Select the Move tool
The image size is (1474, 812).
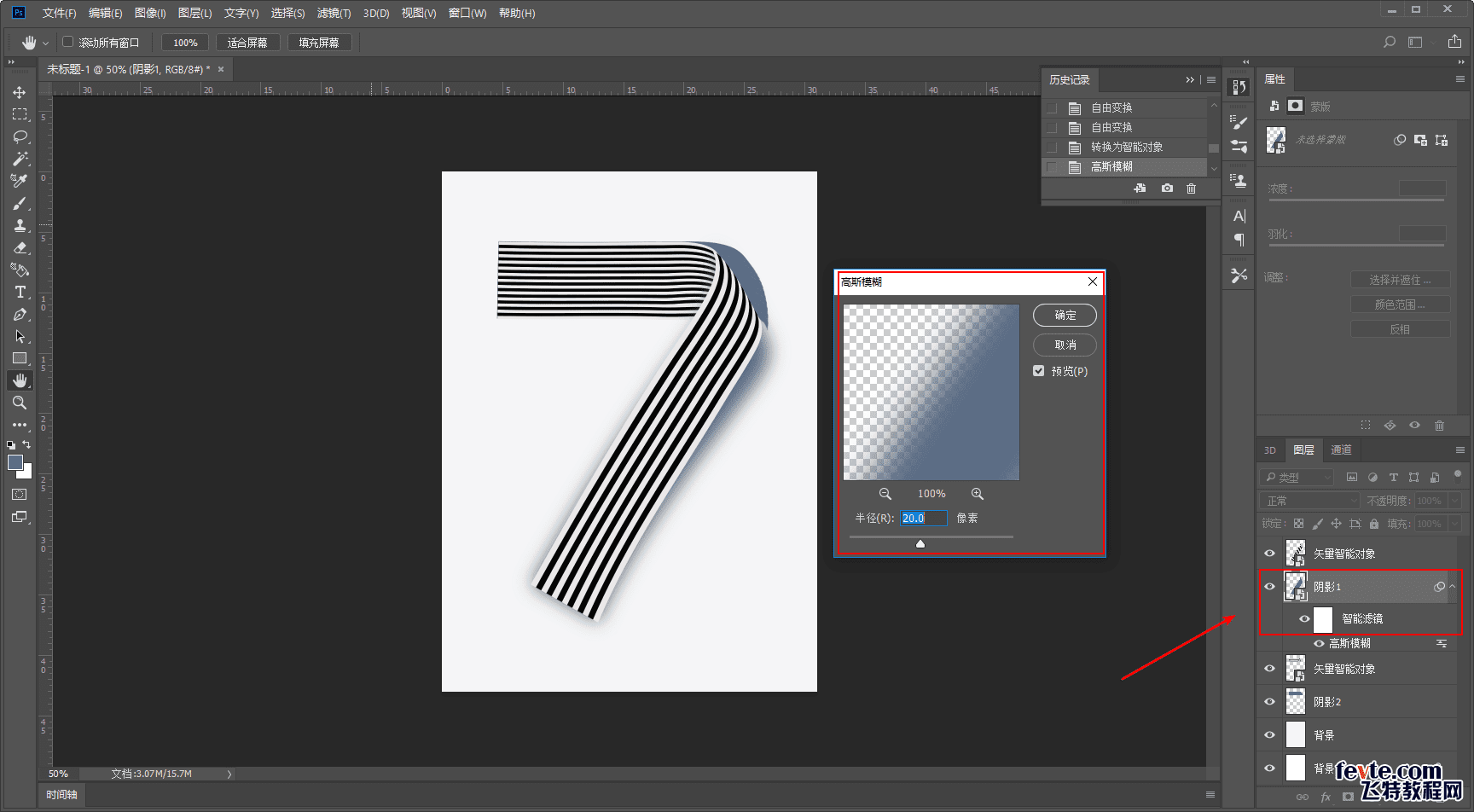pos(20,92)
